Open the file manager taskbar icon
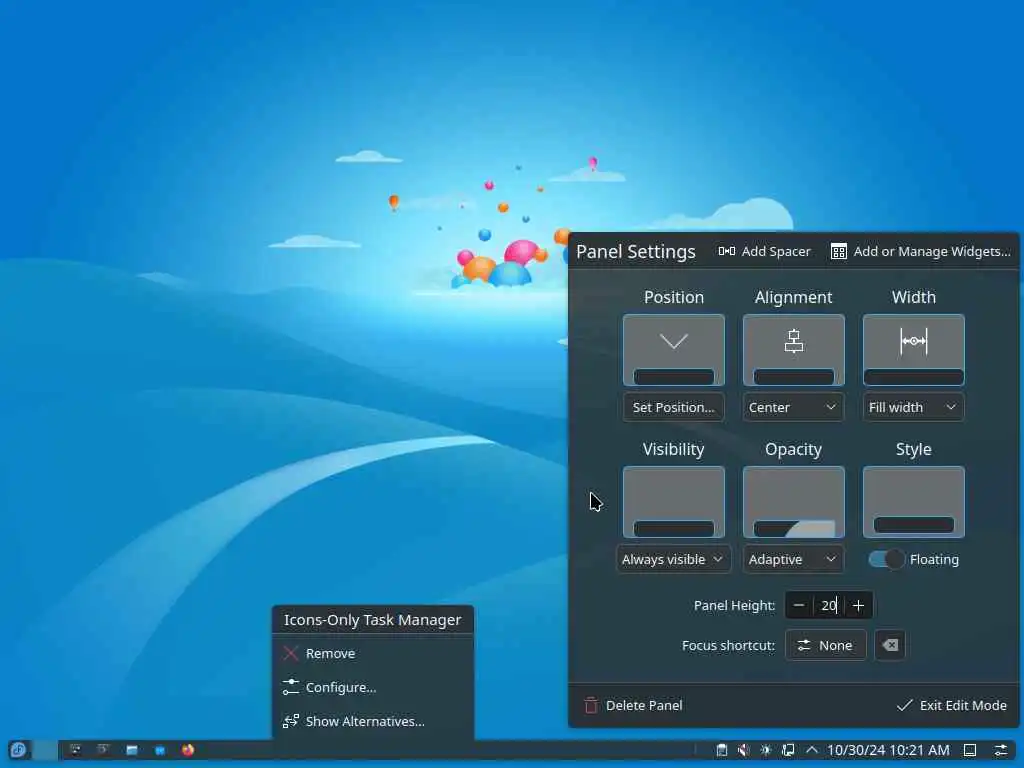 tap(132, 750)
